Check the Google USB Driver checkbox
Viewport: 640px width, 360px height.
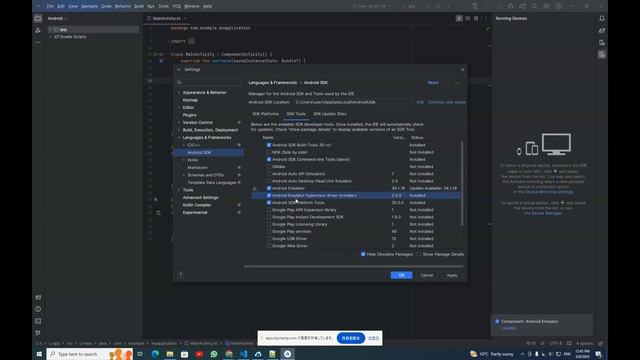269,239
